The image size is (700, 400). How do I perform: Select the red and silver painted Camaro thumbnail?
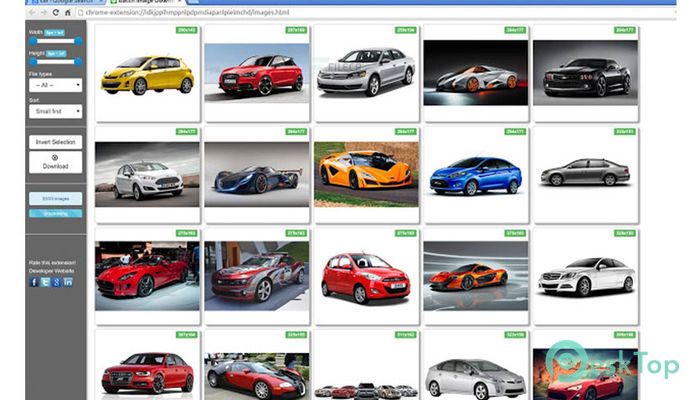pos(257,276)
